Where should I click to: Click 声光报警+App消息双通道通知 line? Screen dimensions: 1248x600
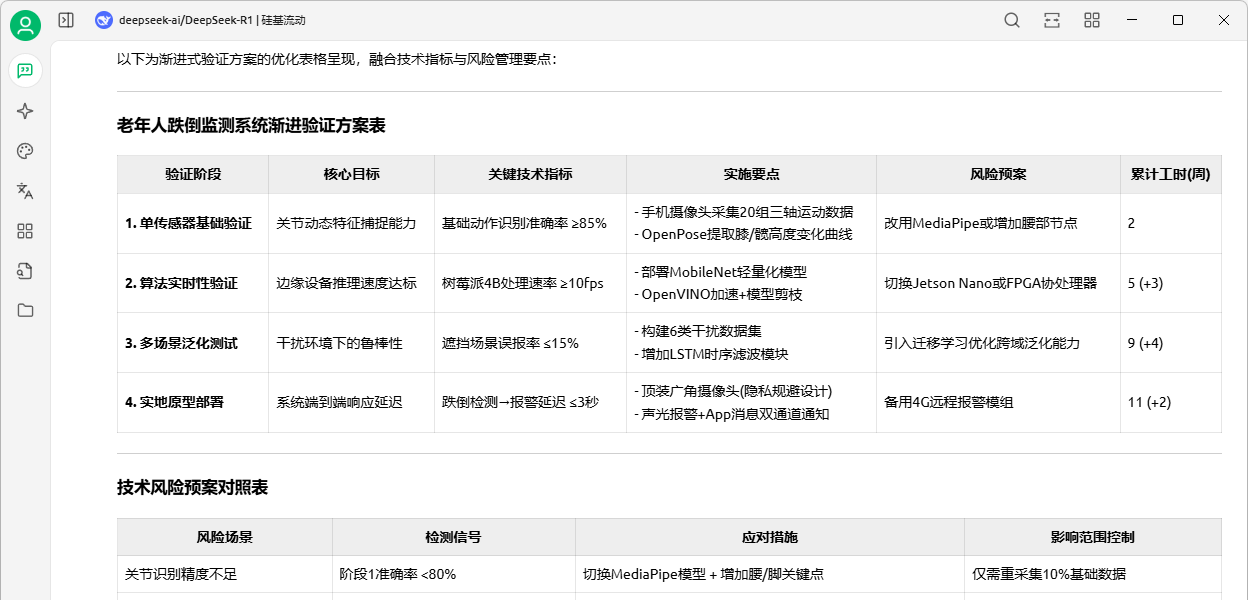tap(732, 414)
